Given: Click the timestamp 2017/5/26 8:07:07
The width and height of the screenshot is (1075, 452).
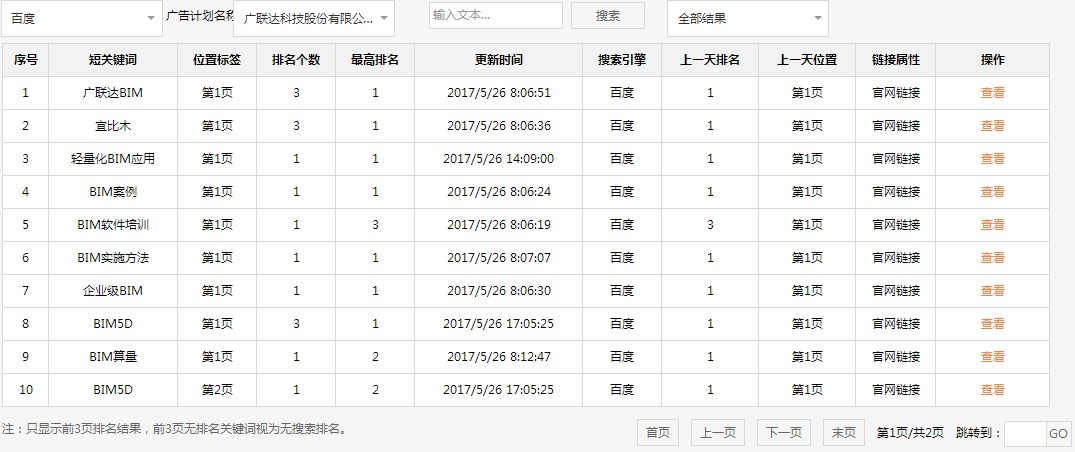Looking at the screenshot, I should (498, 258).
